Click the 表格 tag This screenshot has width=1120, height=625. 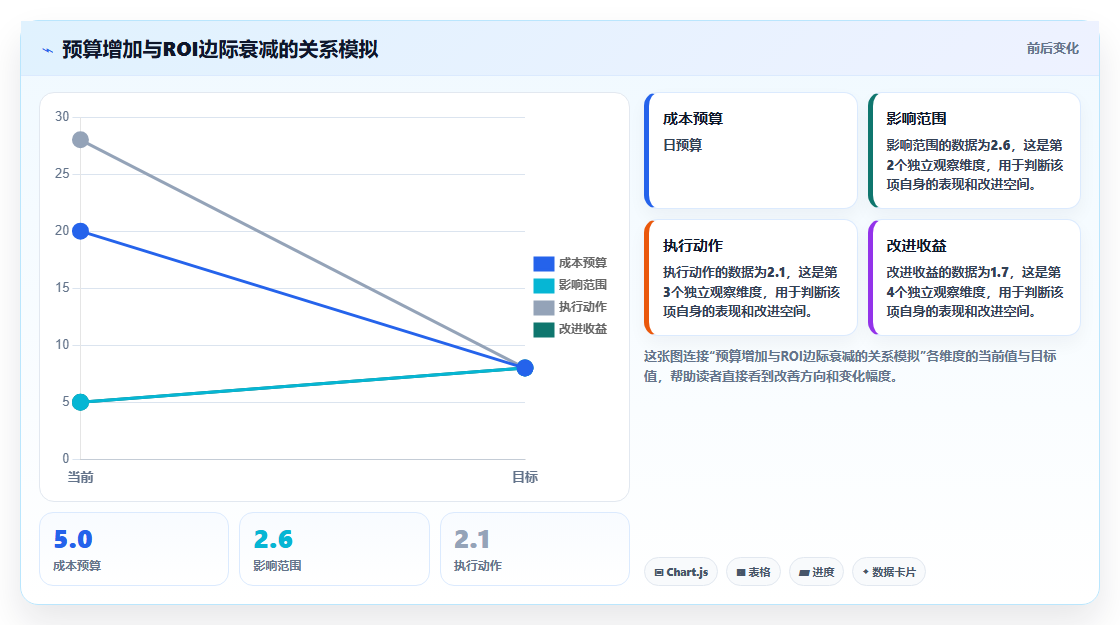pyautogui.click(x=754, y=572)
